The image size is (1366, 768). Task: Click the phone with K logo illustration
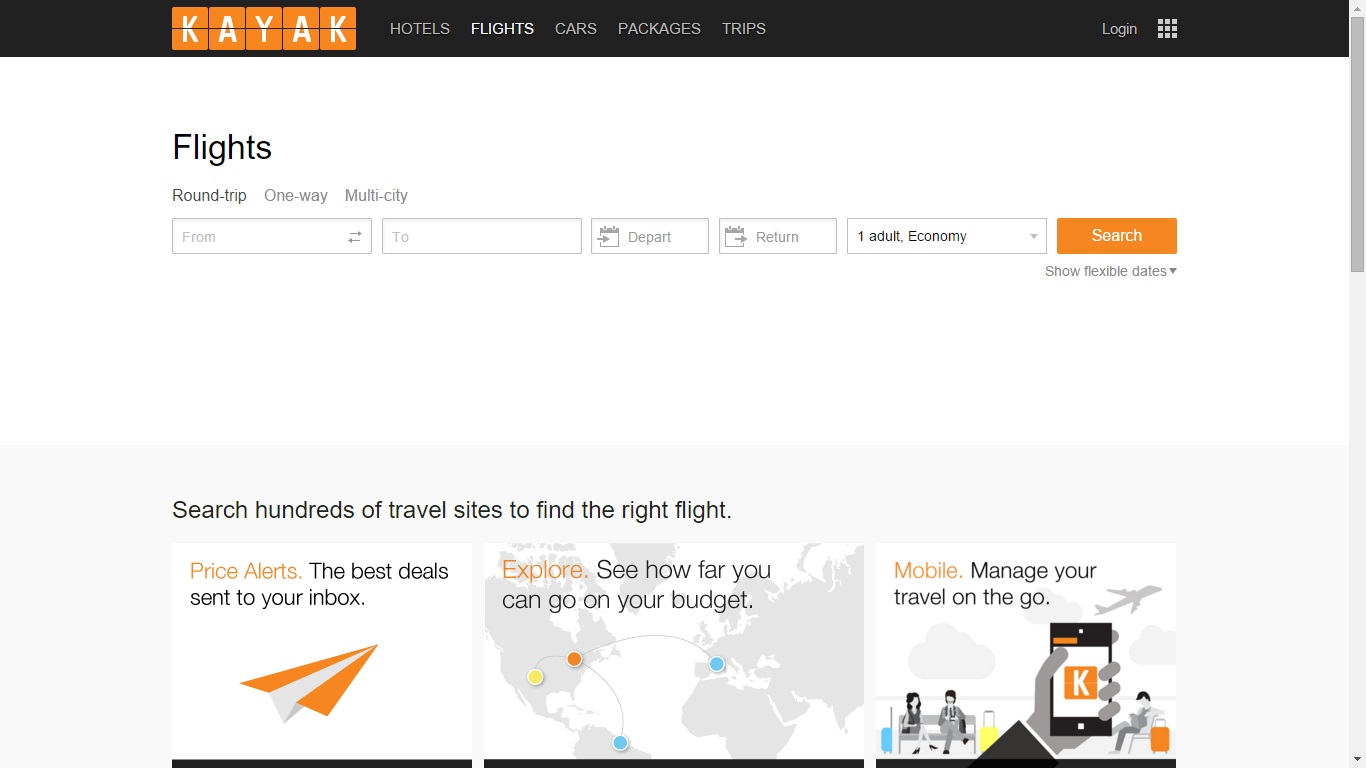tap(1080, 682)
